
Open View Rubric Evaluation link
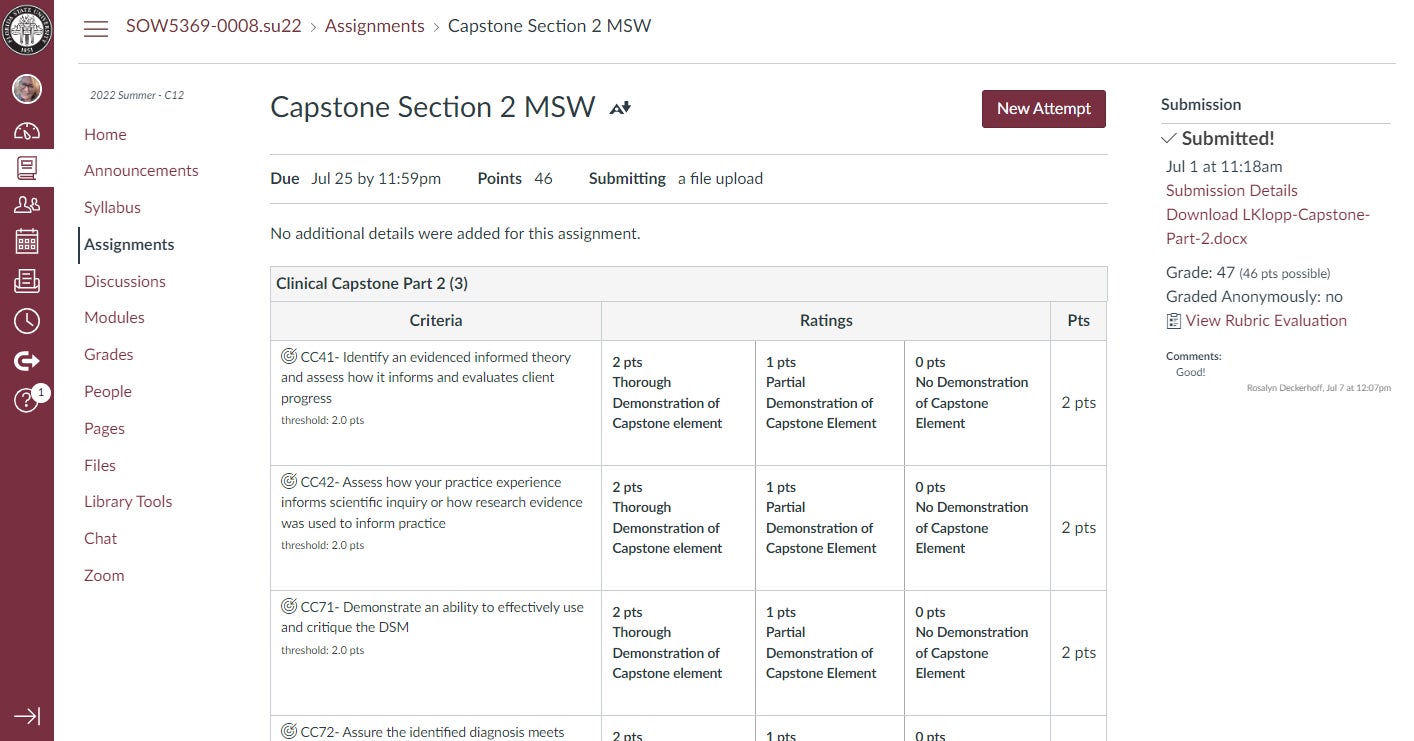point(1265,321)
